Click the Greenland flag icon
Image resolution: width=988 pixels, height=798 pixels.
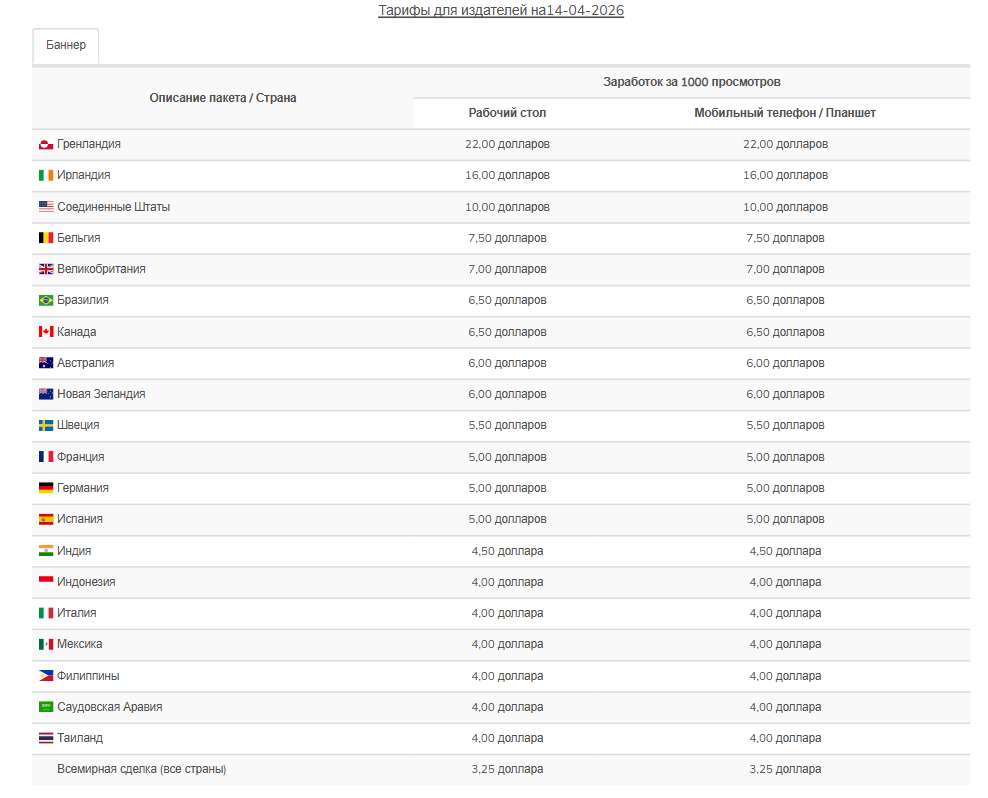[46, 145]
